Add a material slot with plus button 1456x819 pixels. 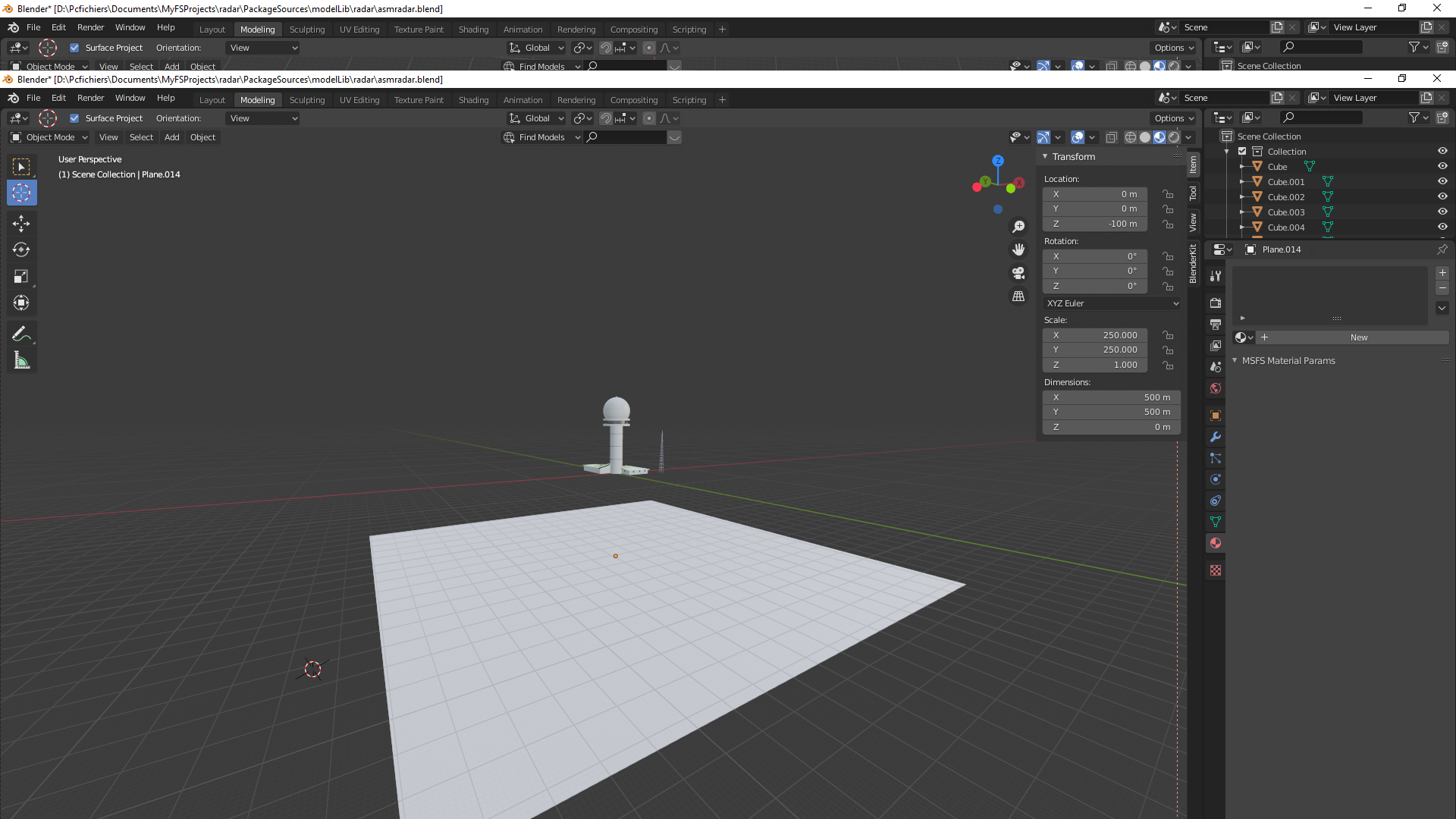click(1442, 273)
